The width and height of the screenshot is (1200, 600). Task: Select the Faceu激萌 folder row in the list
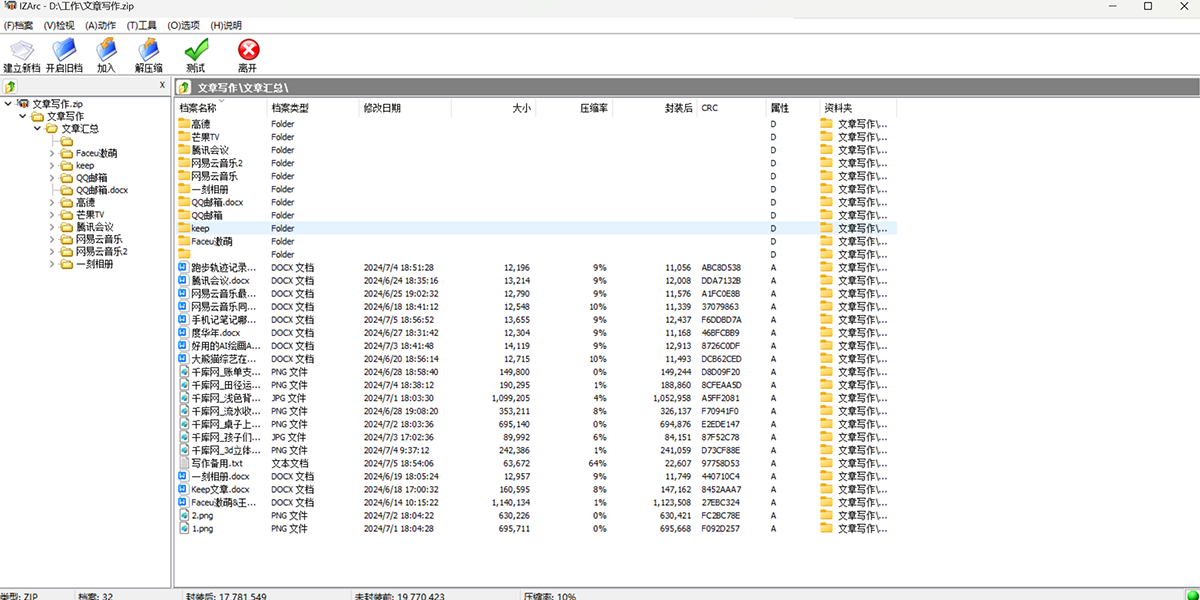click(536, 241)
